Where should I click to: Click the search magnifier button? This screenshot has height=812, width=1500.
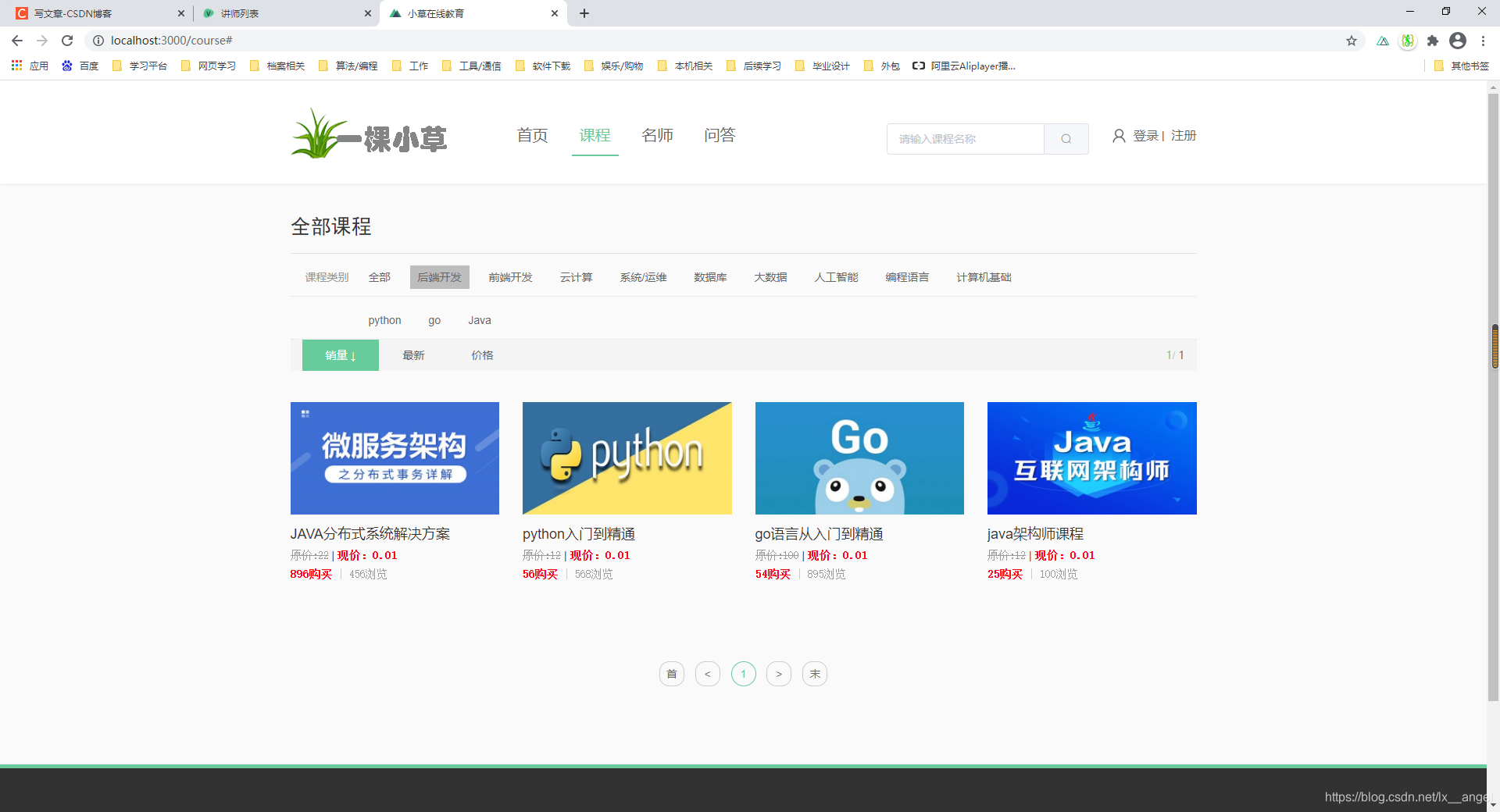[x=1066, y=139]
